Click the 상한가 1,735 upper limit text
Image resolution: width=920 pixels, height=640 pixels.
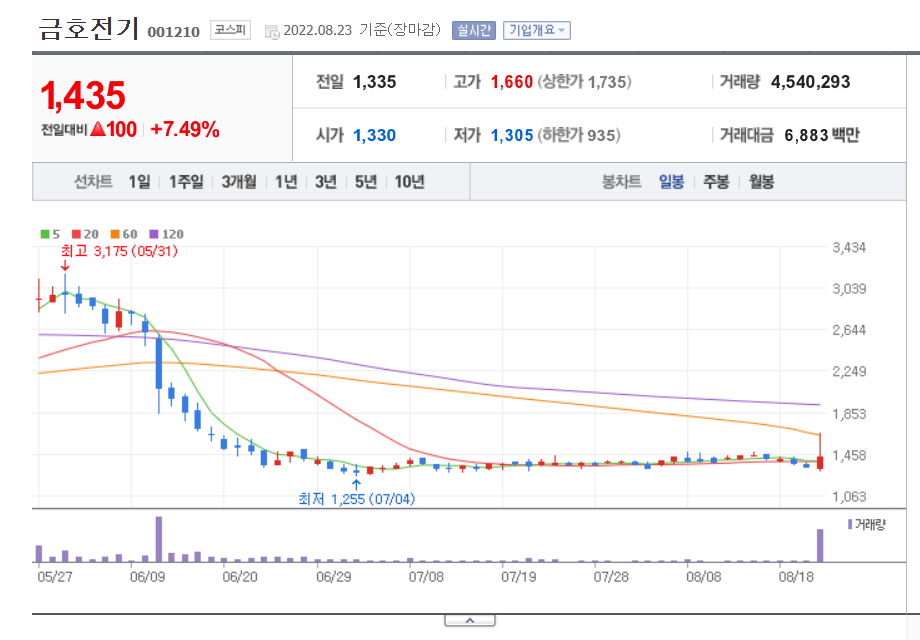(584, 82)
